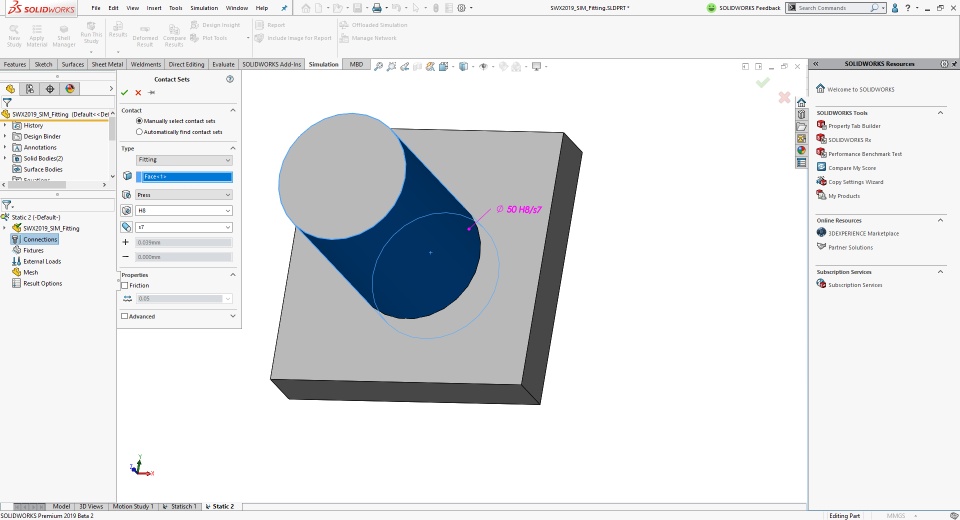Select Connections in the simulation tree

40,239
